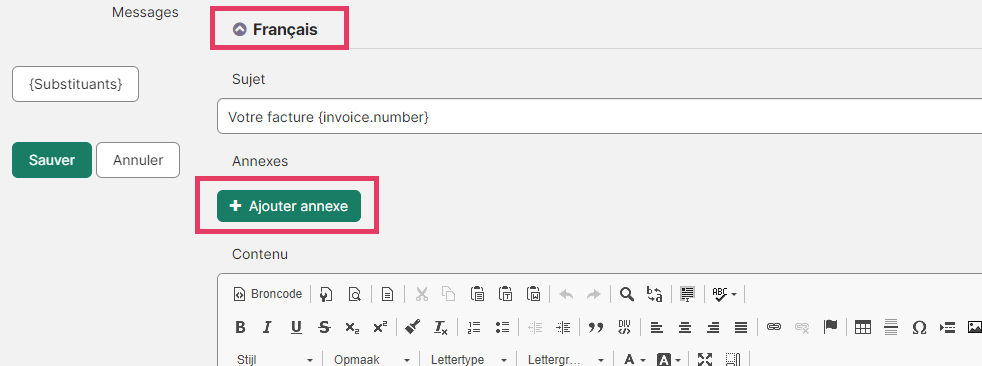Click the Annuler button
This screenshot has width=982, height=366.
point(138,160)
